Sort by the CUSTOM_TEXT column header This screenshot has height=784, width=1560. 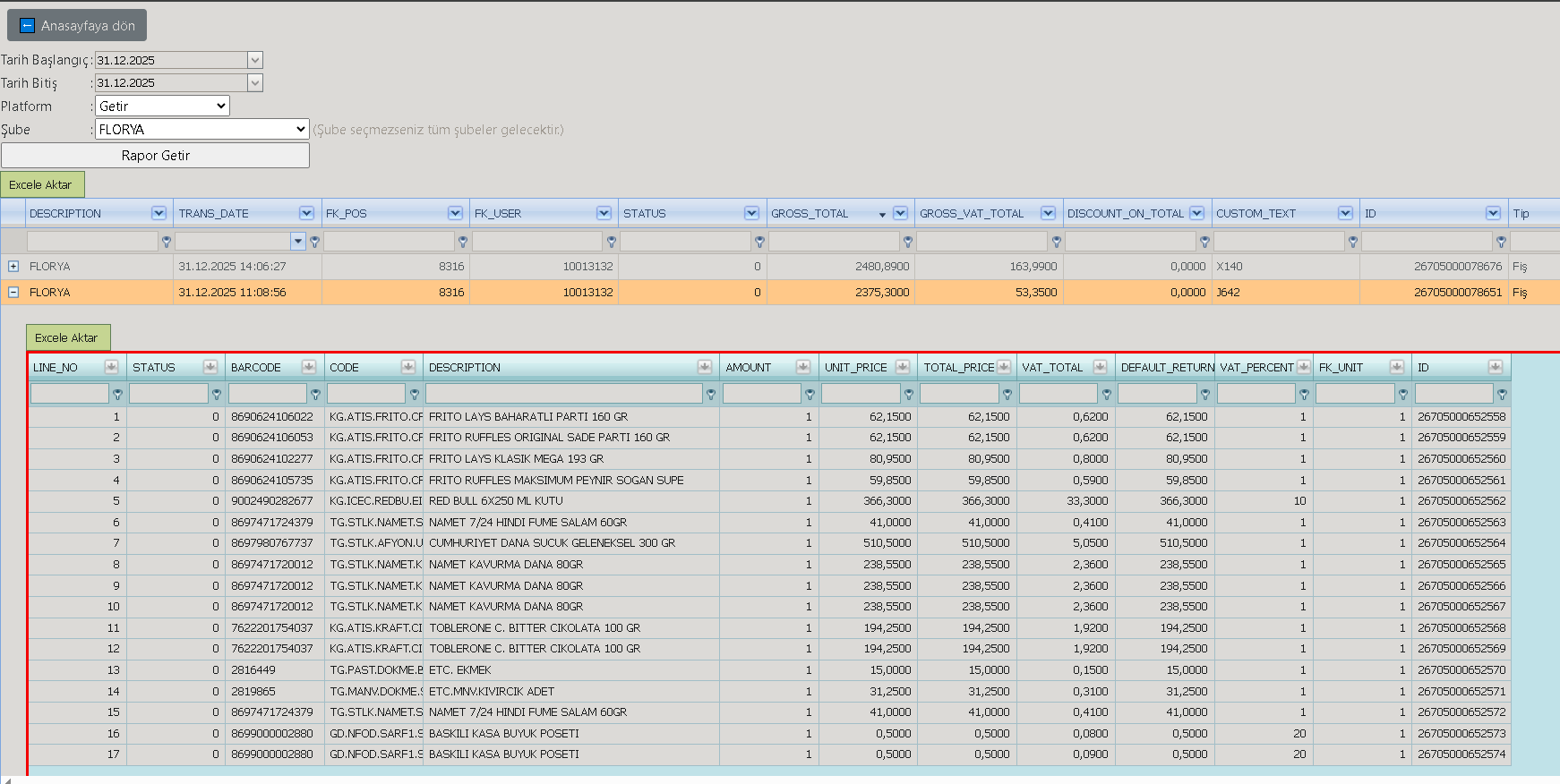(1256, 213)
